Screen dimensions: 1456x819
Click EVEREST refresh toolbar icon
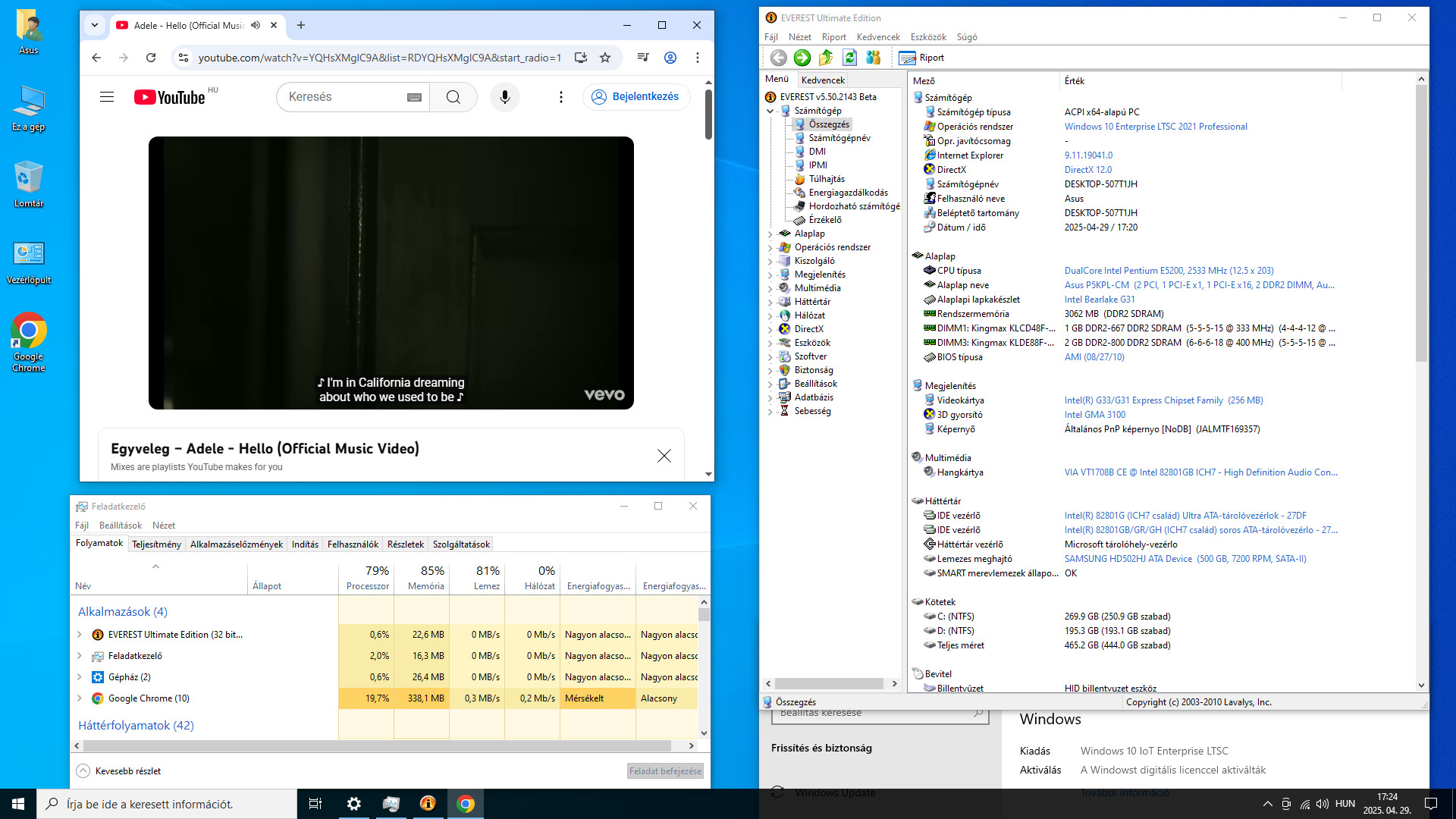click(x=849, y=58)
